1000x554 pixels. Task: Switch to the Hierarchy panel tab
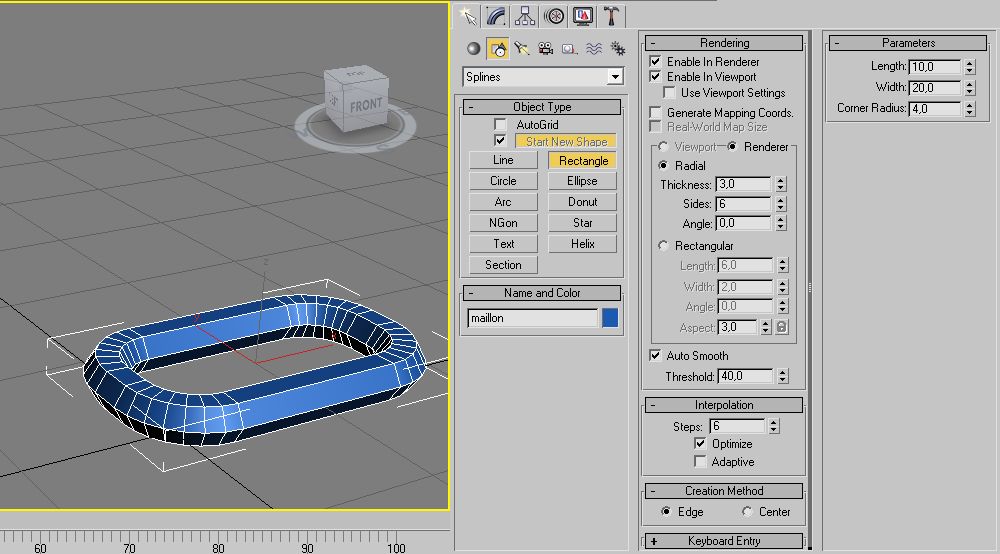[x=524, y=16]
